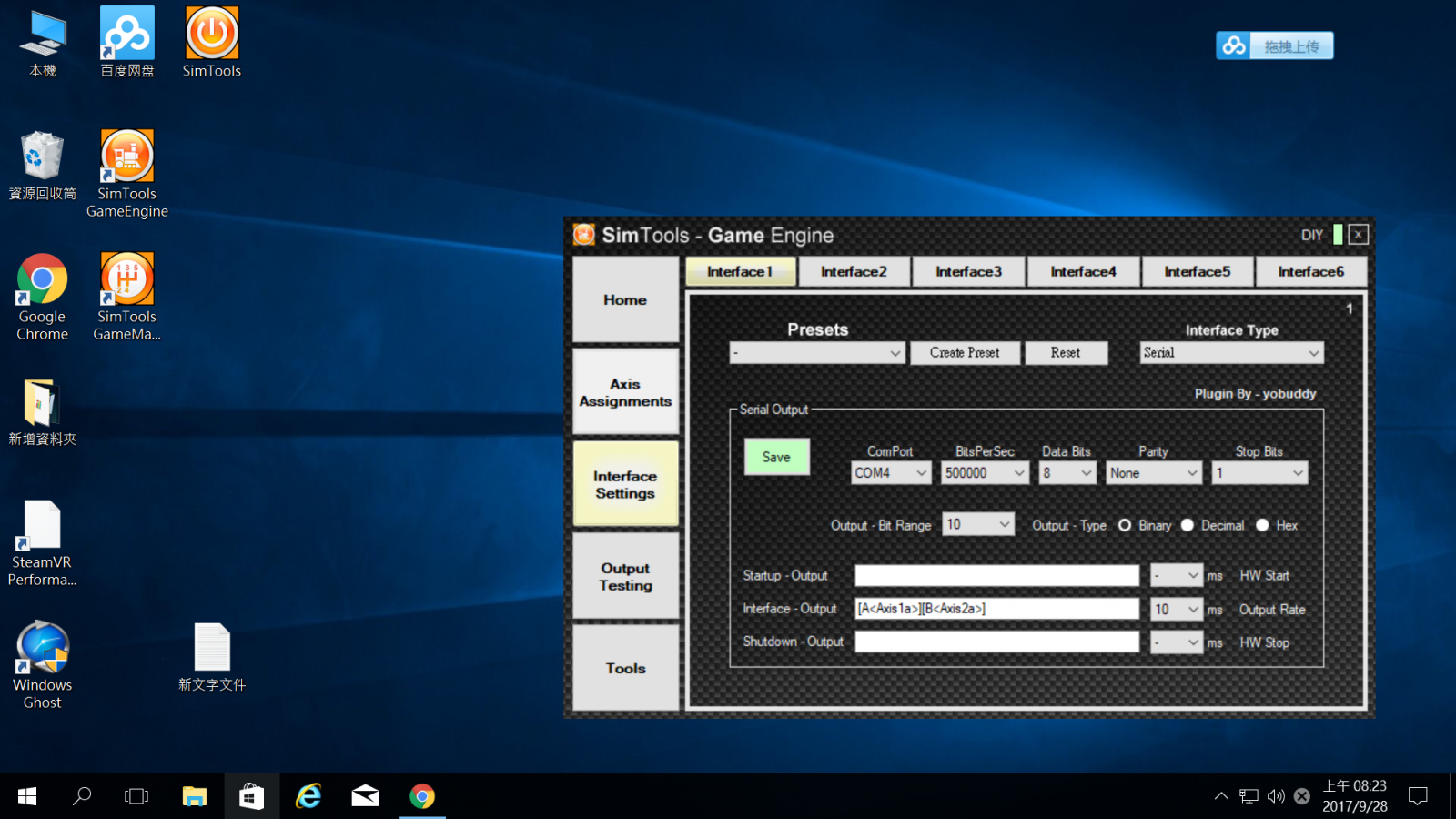Viewport: 1456px width, 819px height.
Task: Open the volume control tray icon
Action: [x=1276, y=796]
